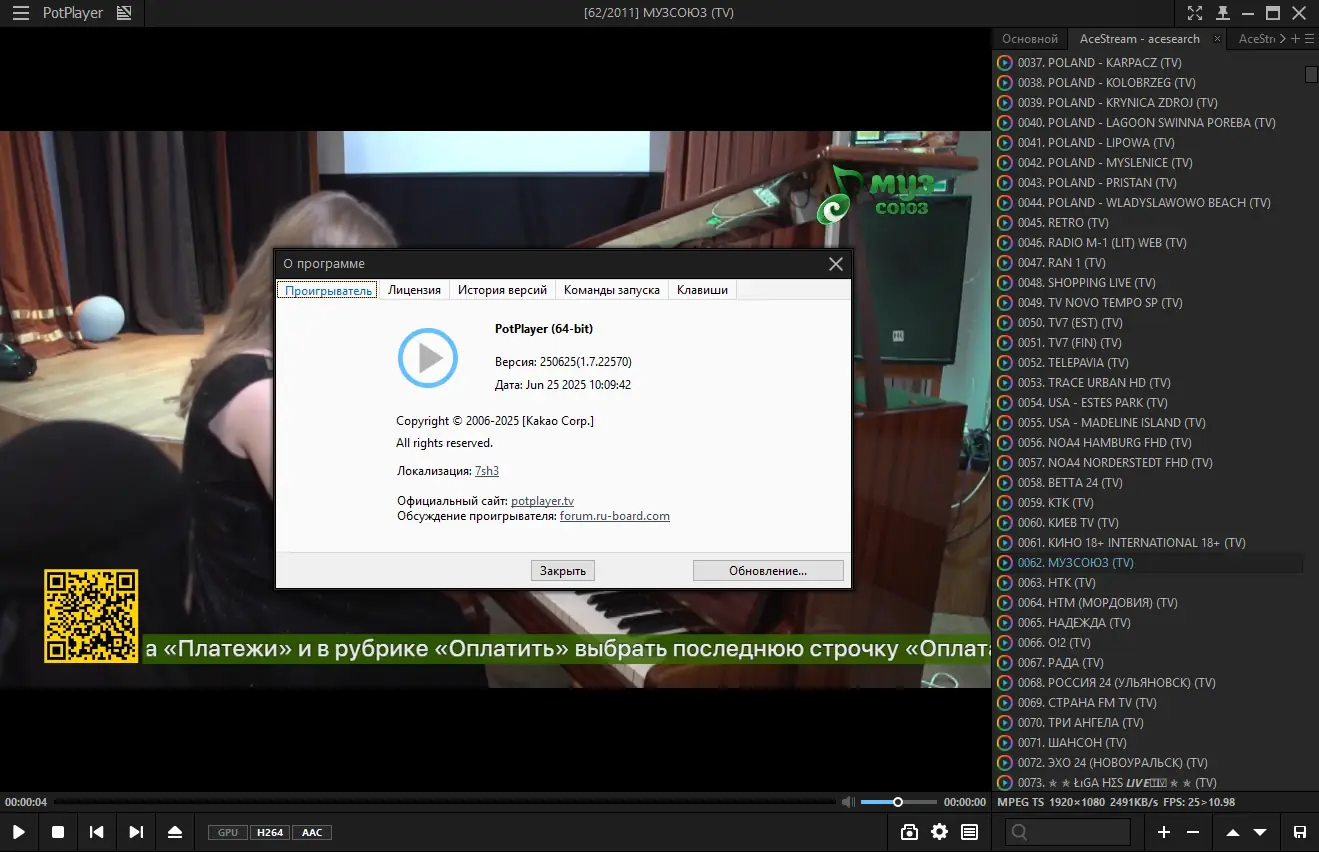Stop playback with the Stop button

point(58,832)
